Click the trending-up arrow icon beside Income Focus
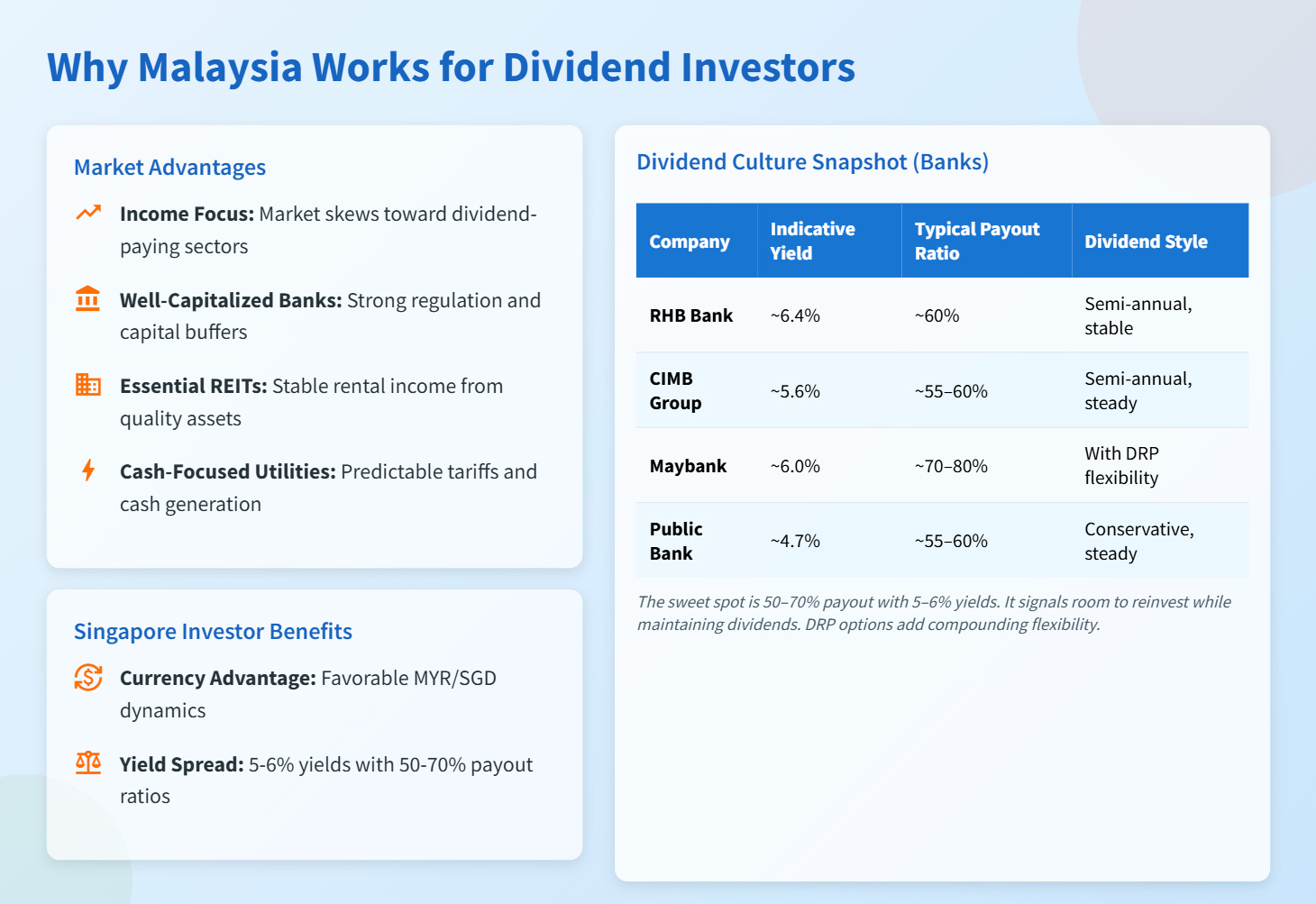 (88, 213)
